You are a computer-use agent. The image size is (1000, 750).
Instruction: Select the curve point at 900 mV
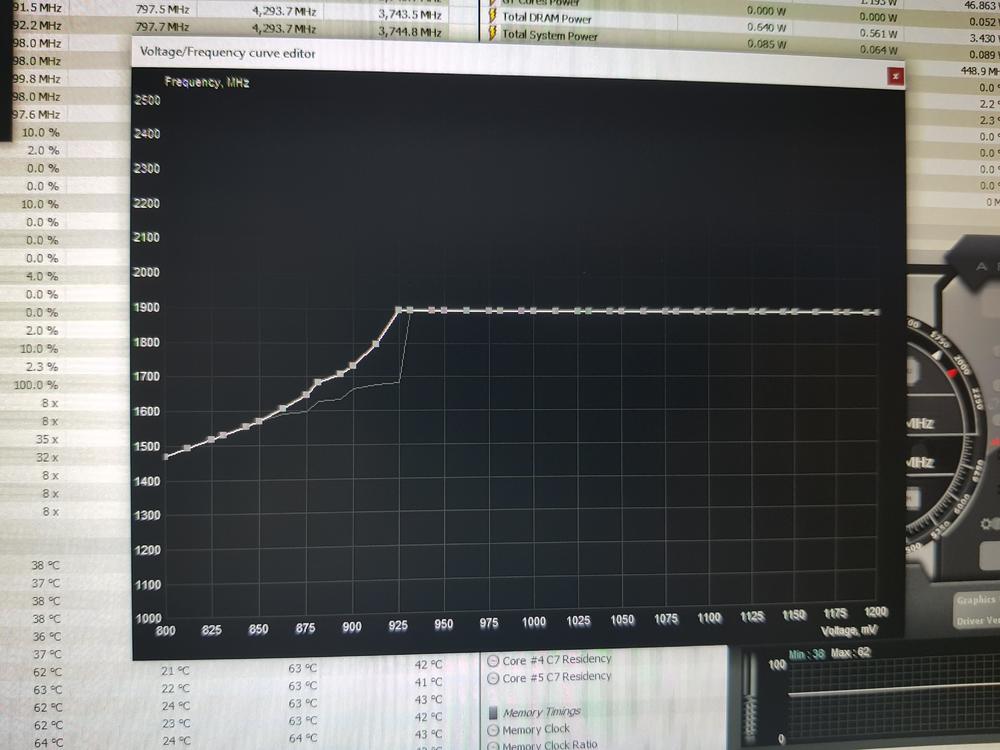click(352, 365)
